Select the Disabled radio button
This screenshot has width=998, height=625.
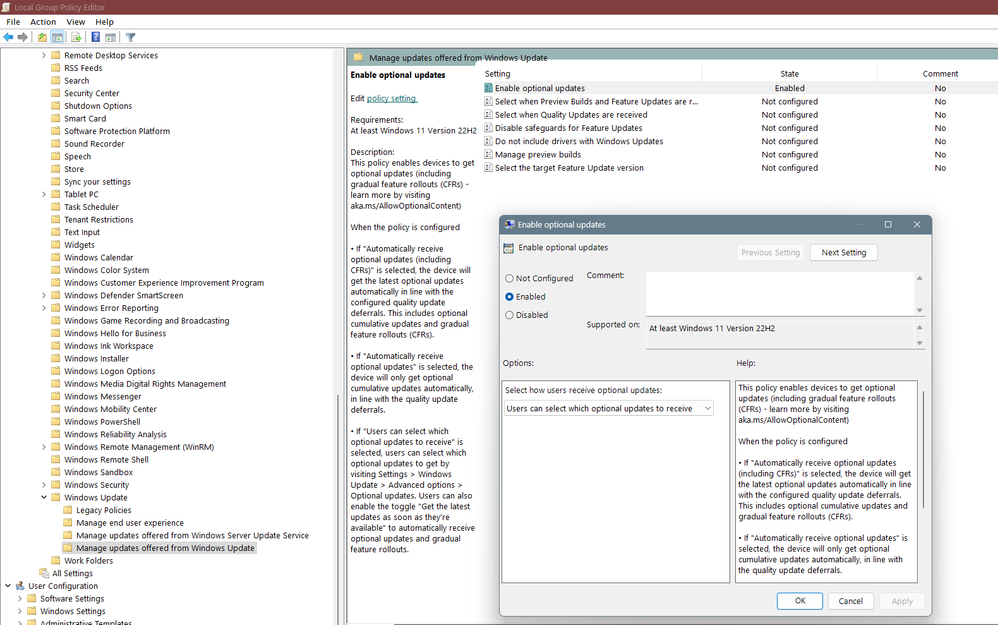[x=509, y=315]
